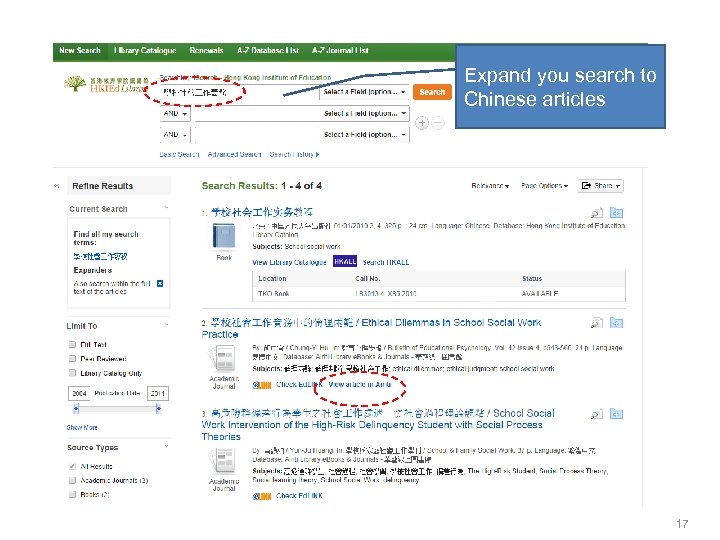Add third result to folder
The image size is (720, 540).
pos(616,414)
